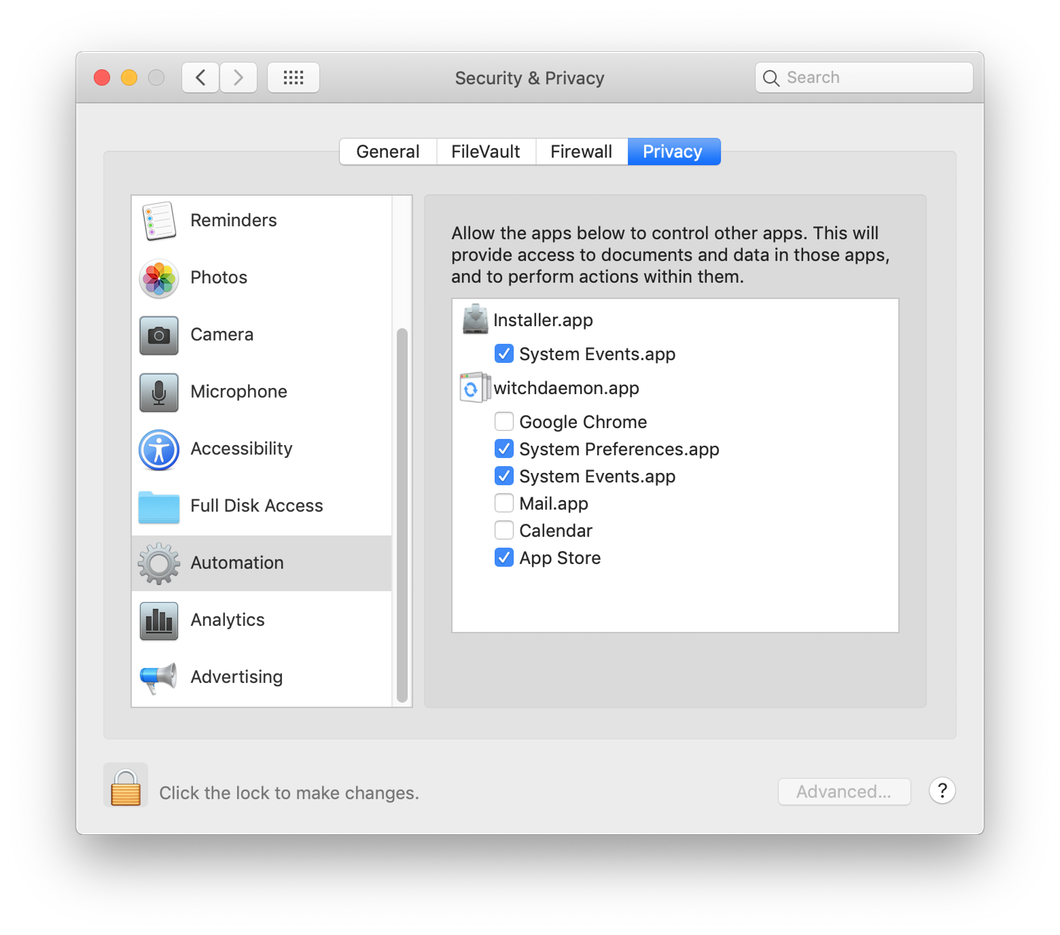1060x935 pixels.
Task: Select Full Disk Access label
Action: click(257, 506)
